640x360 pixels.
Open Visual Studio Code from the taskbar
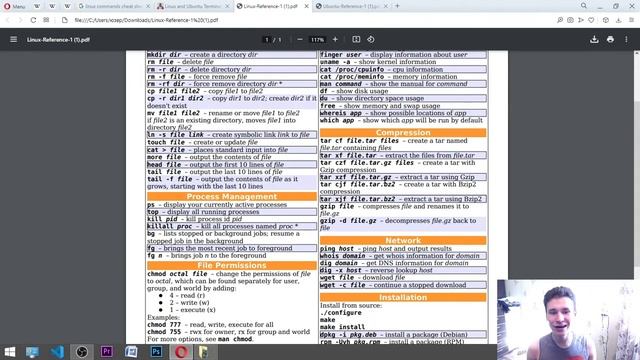(x=57, y=352)
